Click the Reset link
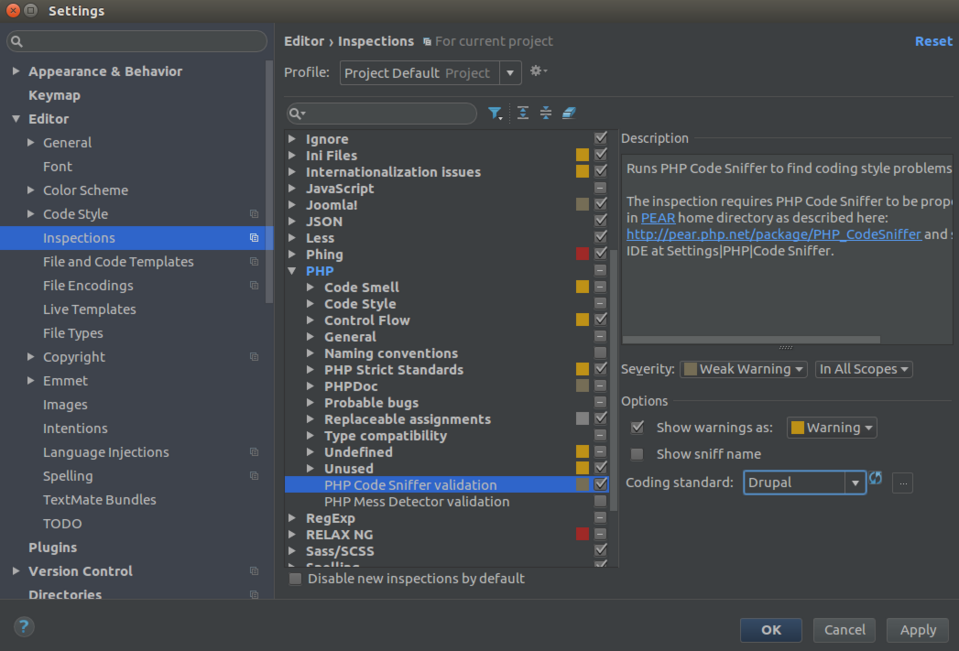 [933, 41]
